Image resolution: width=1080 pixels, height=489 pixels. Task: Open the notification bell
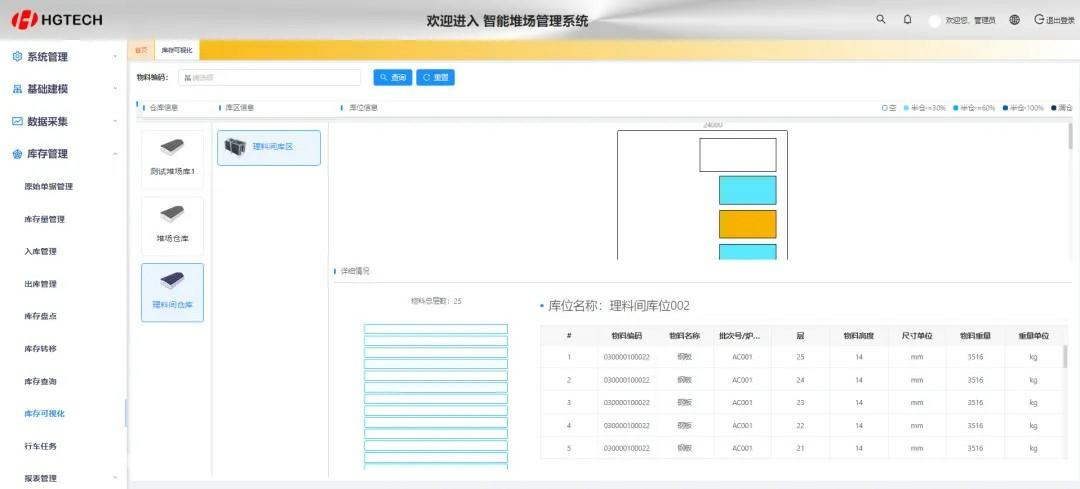click(907, 19)
